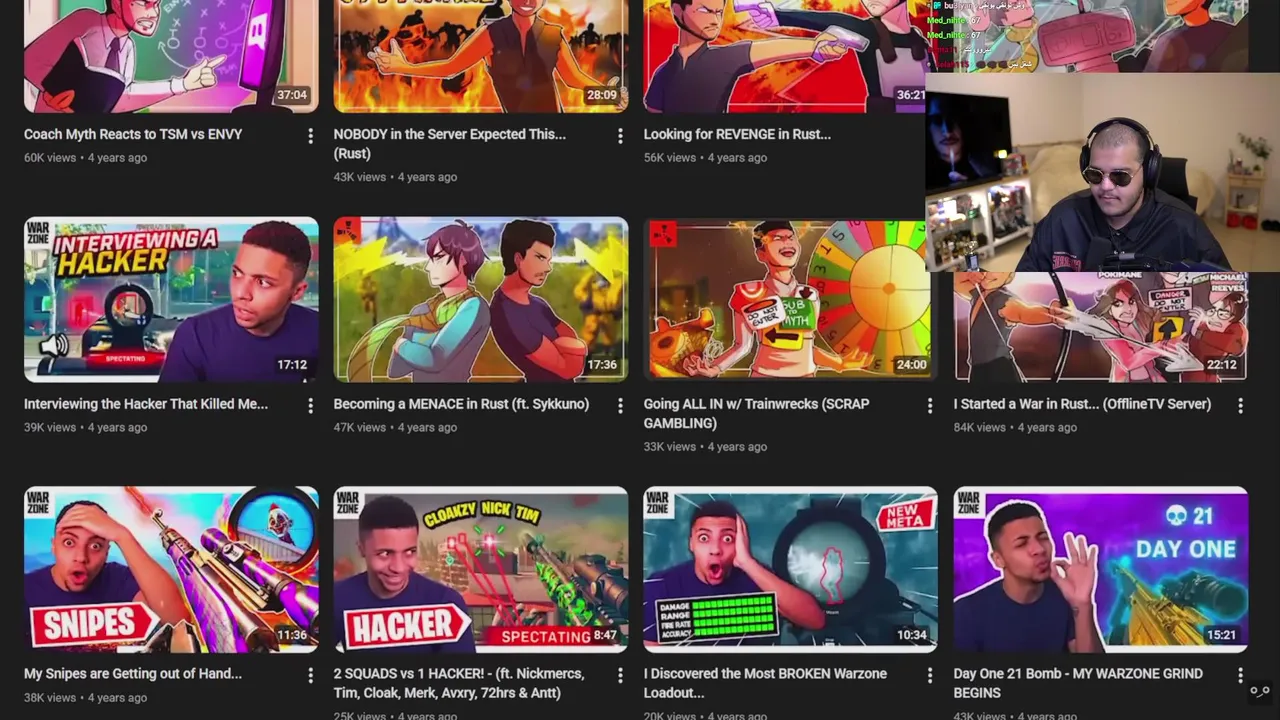Open three-dot menu for Day One 21 Bomb
1280x720 pixels.
click(x=1240, y=676)
